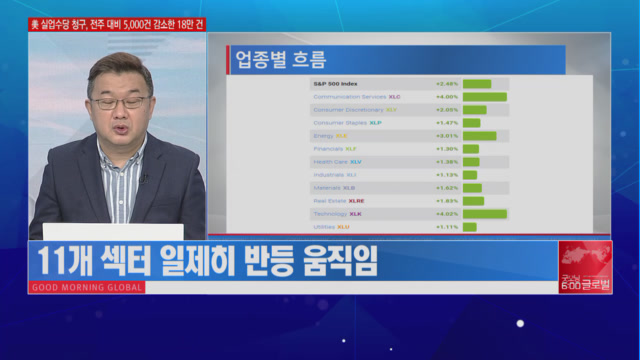Screen dimensions: 640x360
Task: Select the Energy XLE sector row
Action: (409, 136)
